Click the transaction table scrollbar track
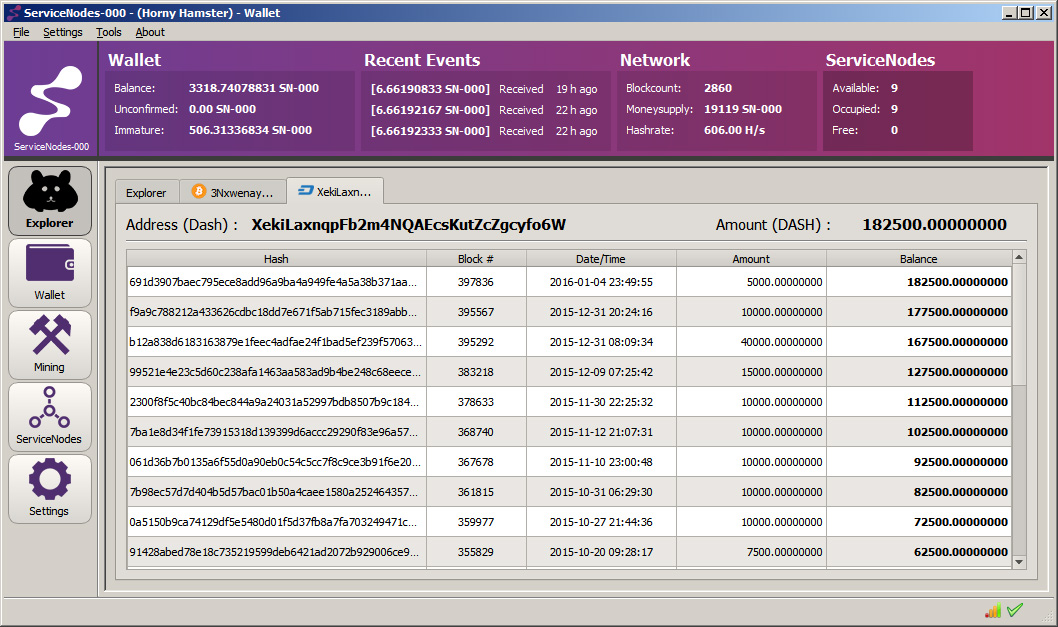 [x=1019, y=470]
